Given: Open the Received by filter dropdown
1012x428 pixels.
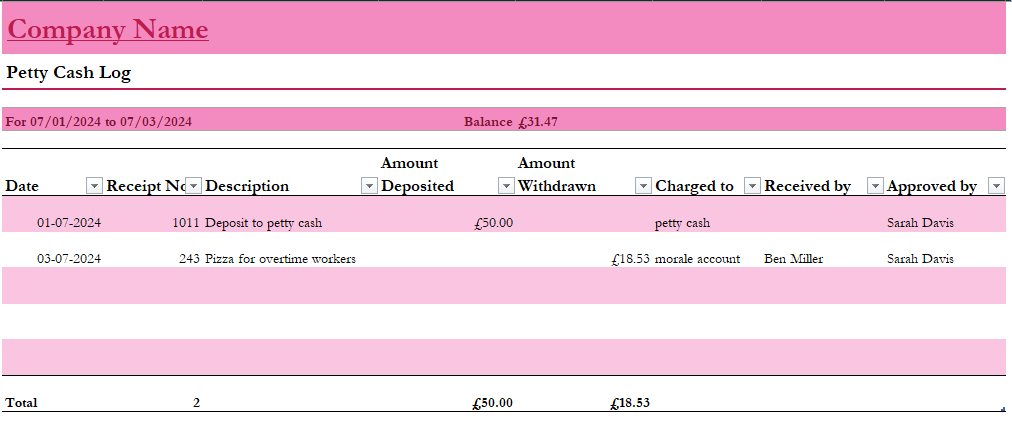Looking at the screenshot, I should click(x=875, y=185).
